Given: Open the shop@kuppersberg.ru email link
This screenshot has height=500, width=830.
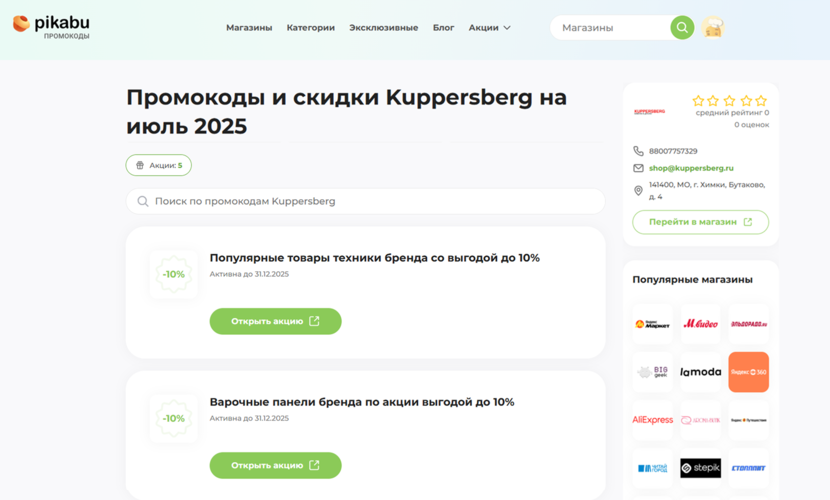Looking at the screenshot, I should 691,168.
